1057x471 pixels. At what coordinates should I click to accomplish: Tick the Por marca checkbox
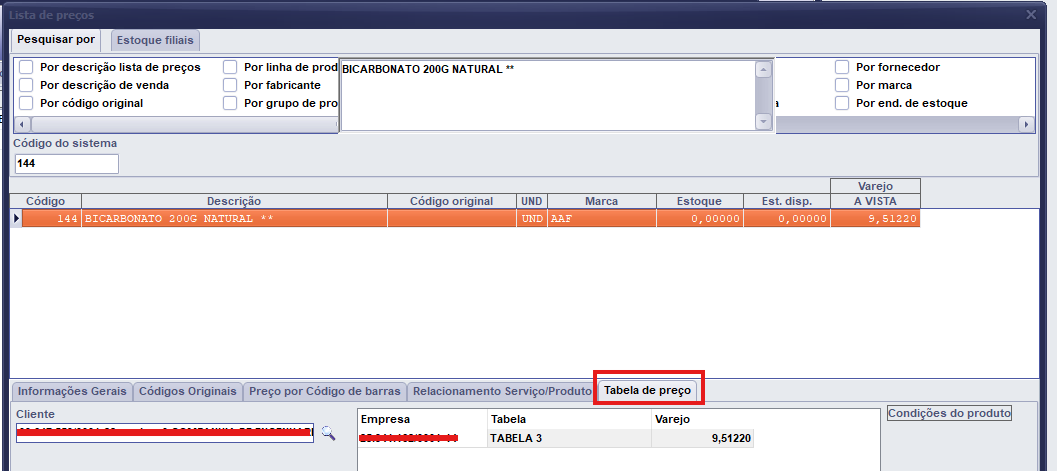[x=842, y=85]
